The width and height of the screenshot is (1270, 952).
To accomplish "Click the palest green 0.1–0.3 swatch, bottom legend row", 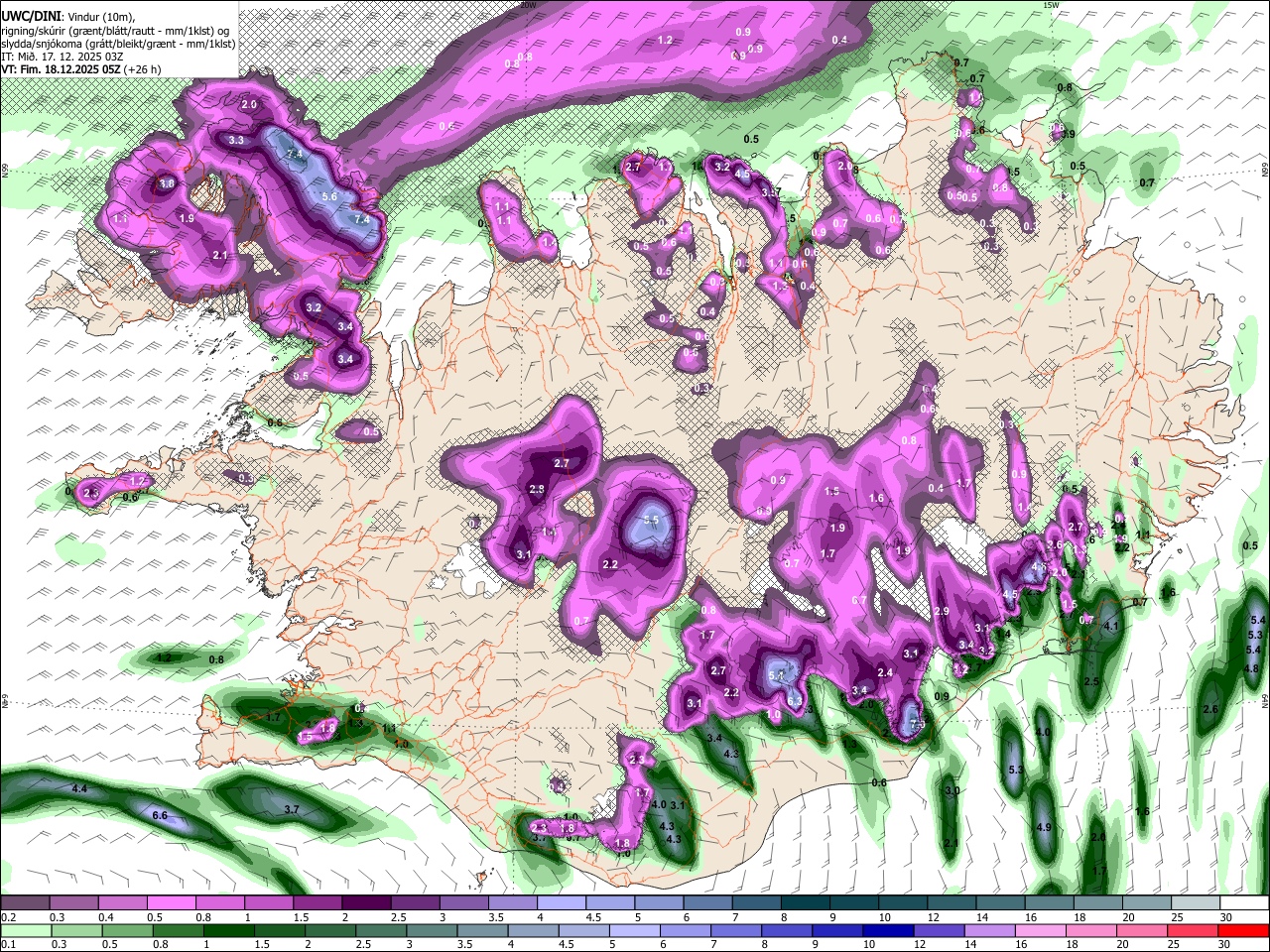I will (26, 930).
